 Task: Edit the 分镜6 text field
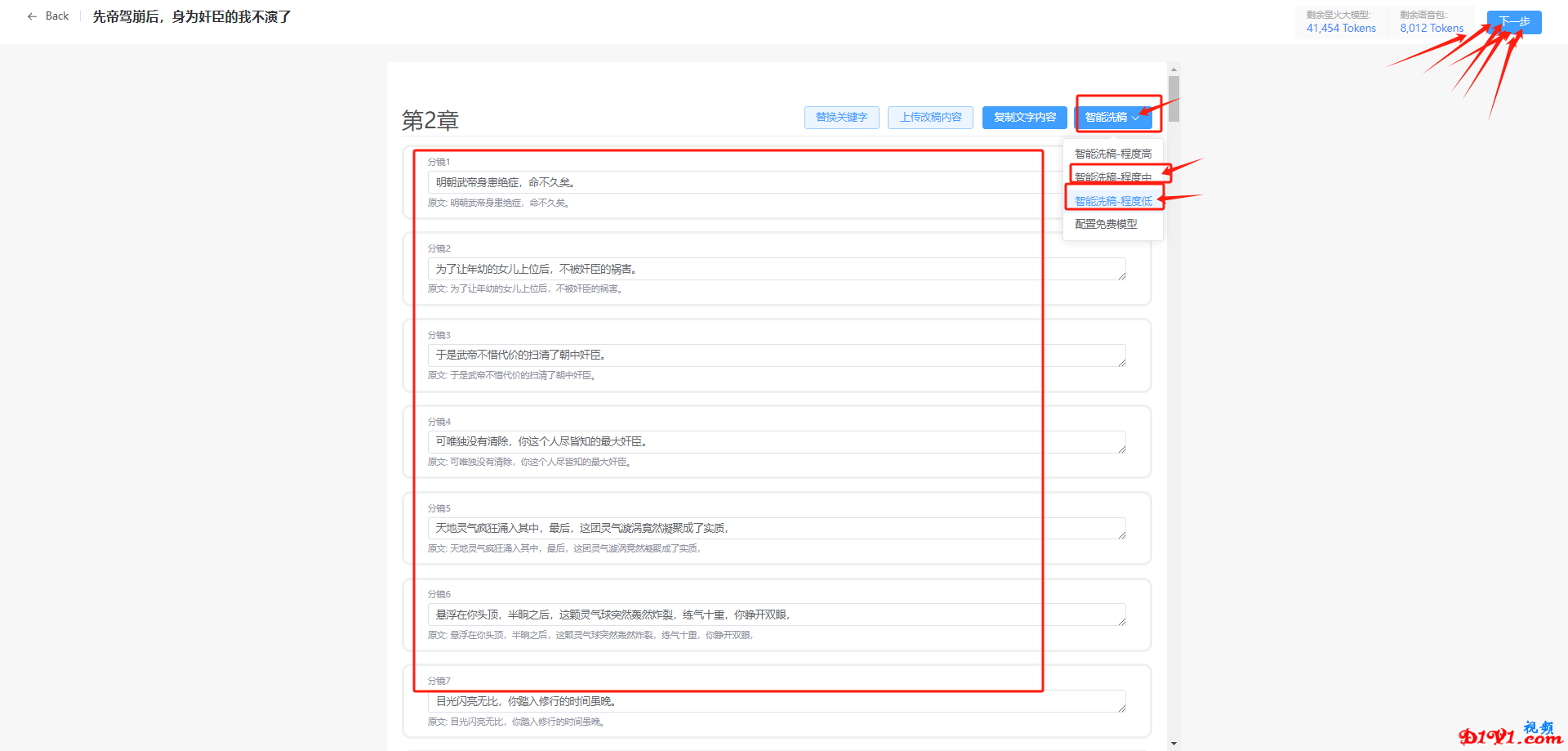pos(777,615)
